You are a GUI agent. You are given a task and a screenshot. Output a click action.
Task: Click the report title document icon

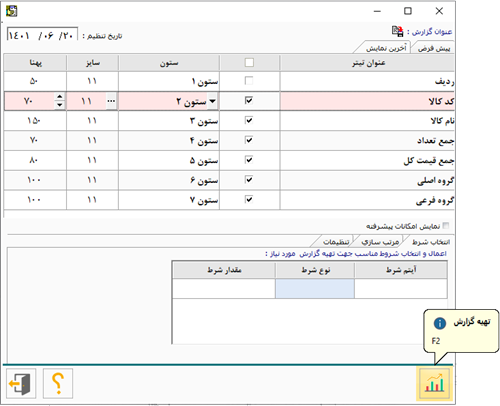[x=397, y=31]
